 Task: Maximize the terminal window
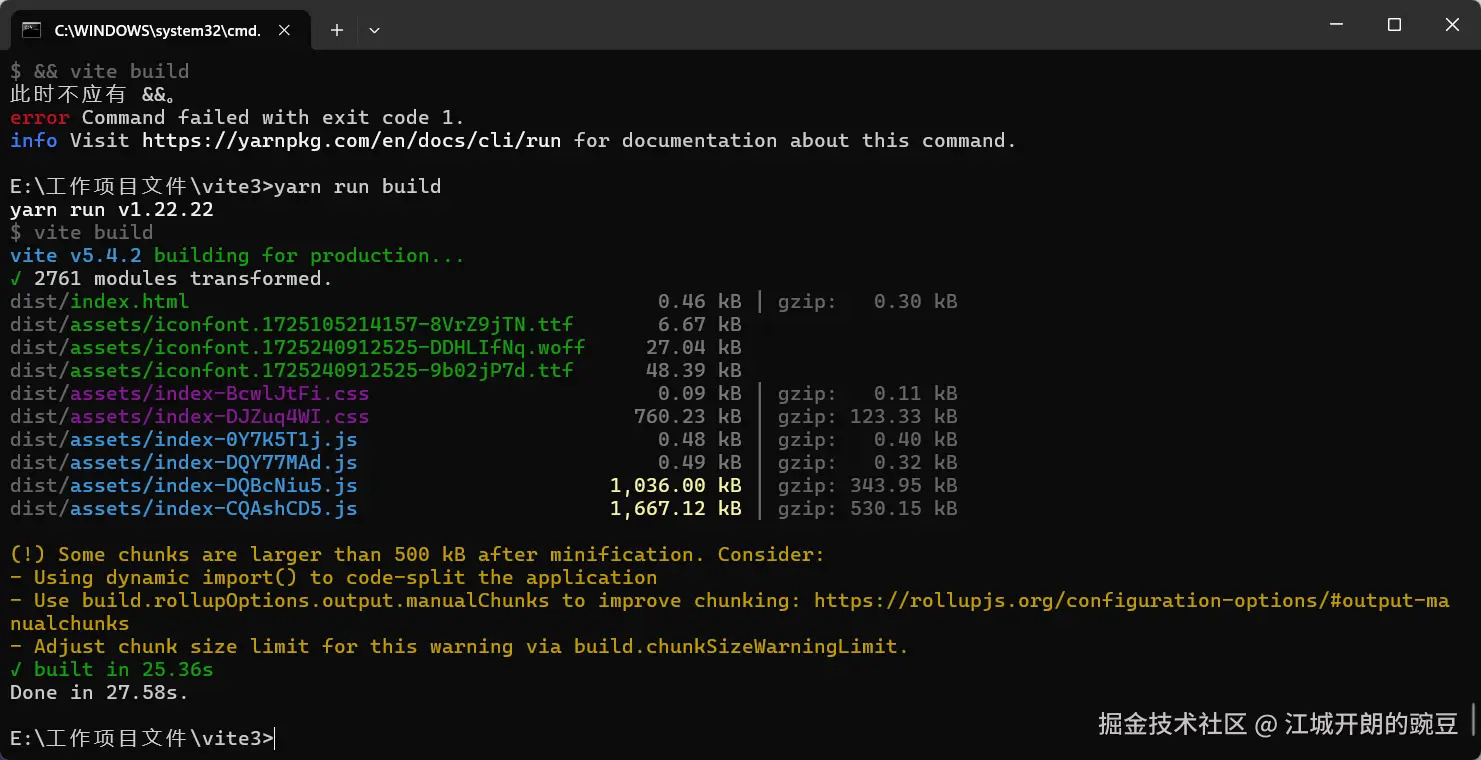pyautogui.click(x=1394, y=25)
